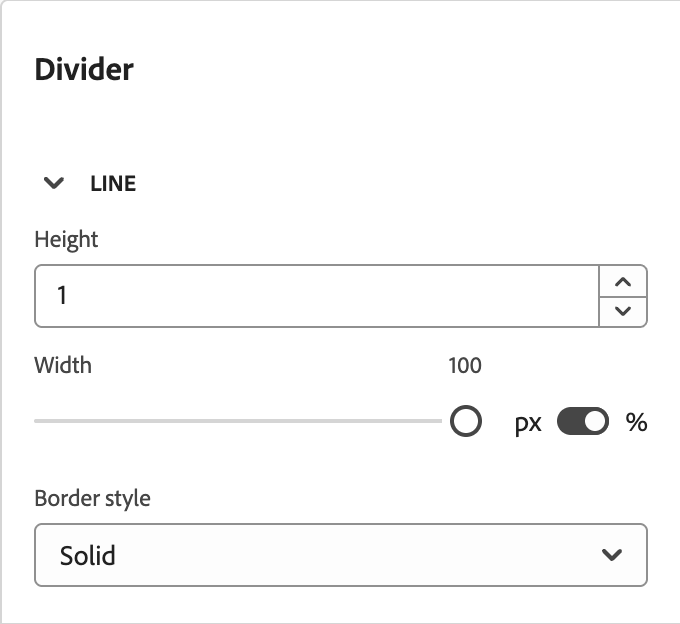Toggle the px to % unit switch
This screenshot has height=624, width=680.
coord(583,422)
